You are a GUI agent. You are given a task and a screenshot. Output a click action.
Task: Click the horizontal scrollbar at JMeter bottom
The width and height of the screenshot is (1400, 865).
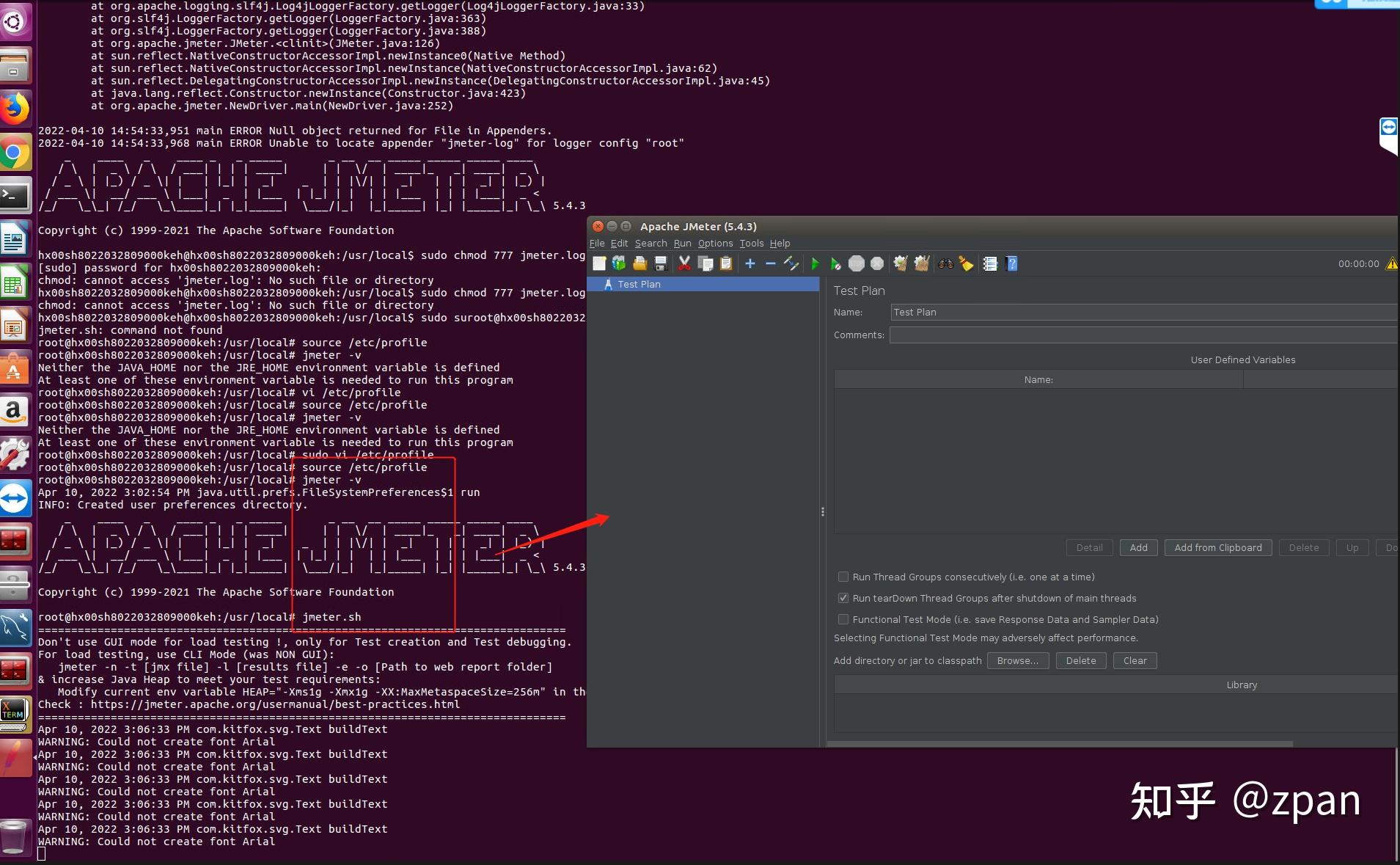(x=1060, y=744)
